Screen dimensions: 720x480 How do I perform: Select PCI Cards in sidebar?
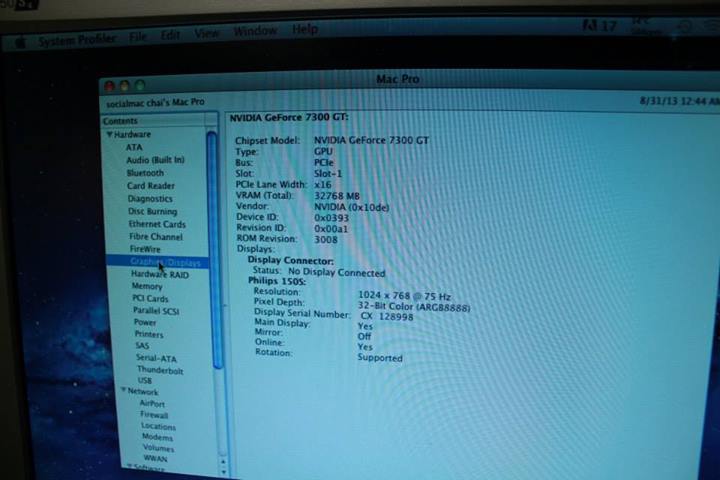tap(150, 298)
